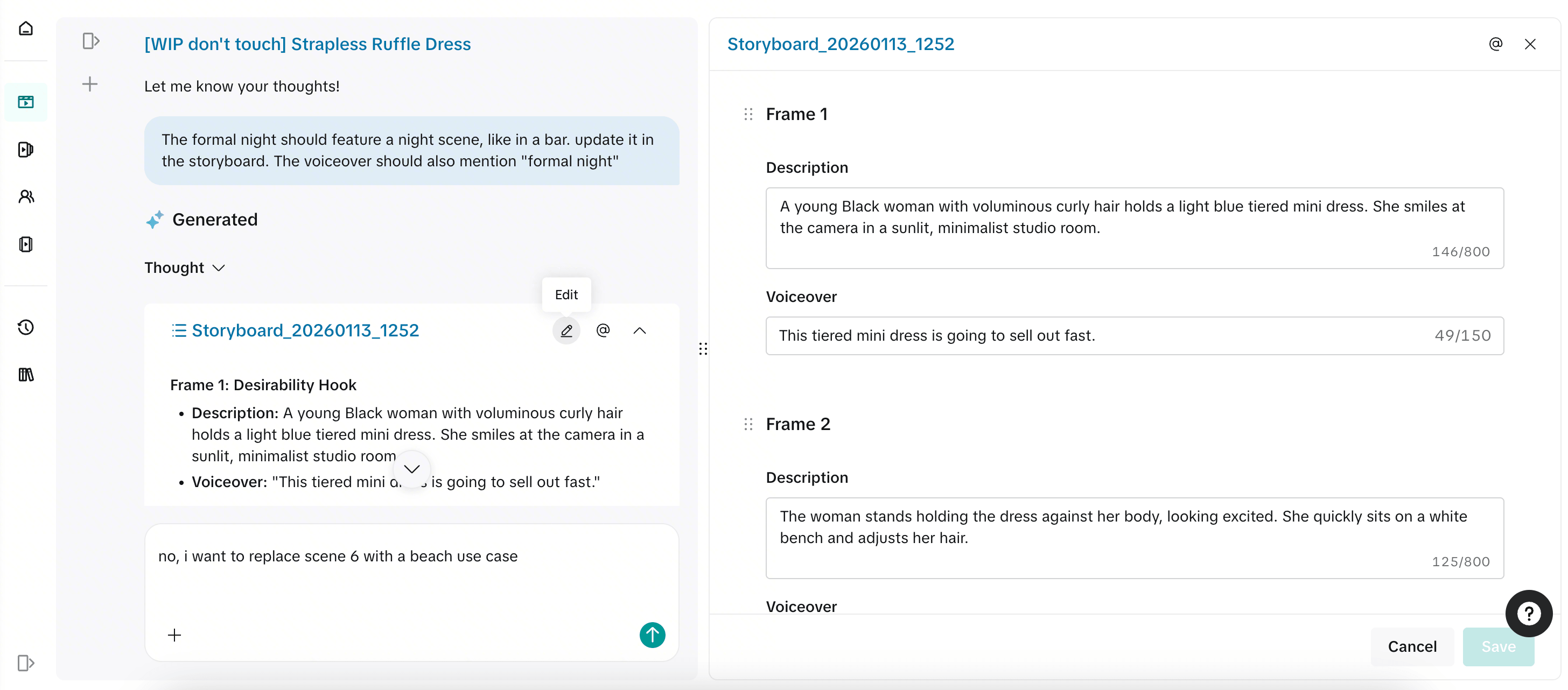Image resolution: width=1568 pixels, height=690 pixels.
Task: Go to the Home icon in sidebar
Action: 25,29
